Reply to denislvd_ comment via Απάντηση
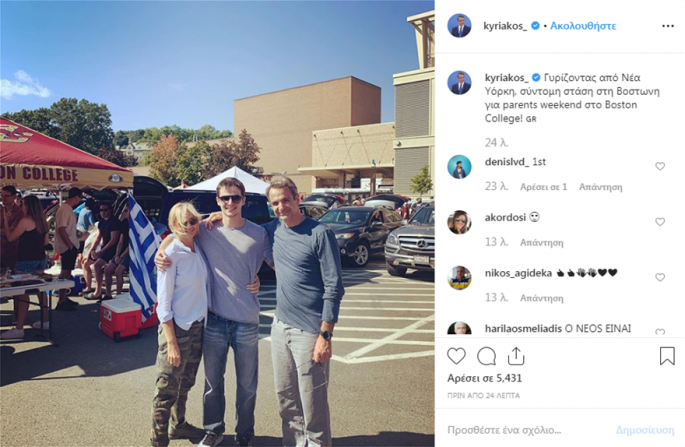The image size is (685, 447). 601,187
